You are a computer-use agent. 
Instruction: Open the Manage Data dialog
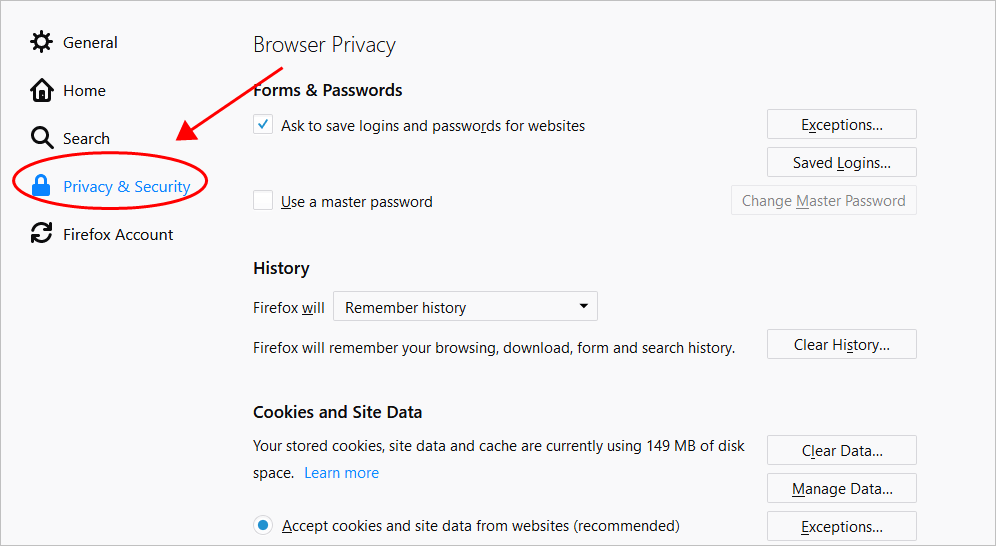point(842,488)
